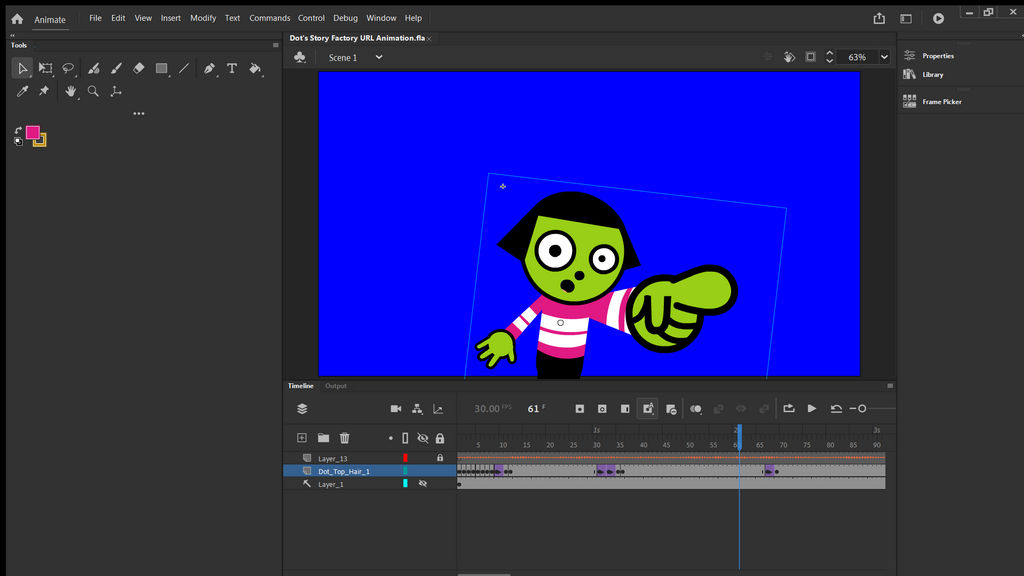Viewport: 1024px width, 576px height.
Task: Select the Lasso tool
Action: pyautogui.click(x=69, y=68)
